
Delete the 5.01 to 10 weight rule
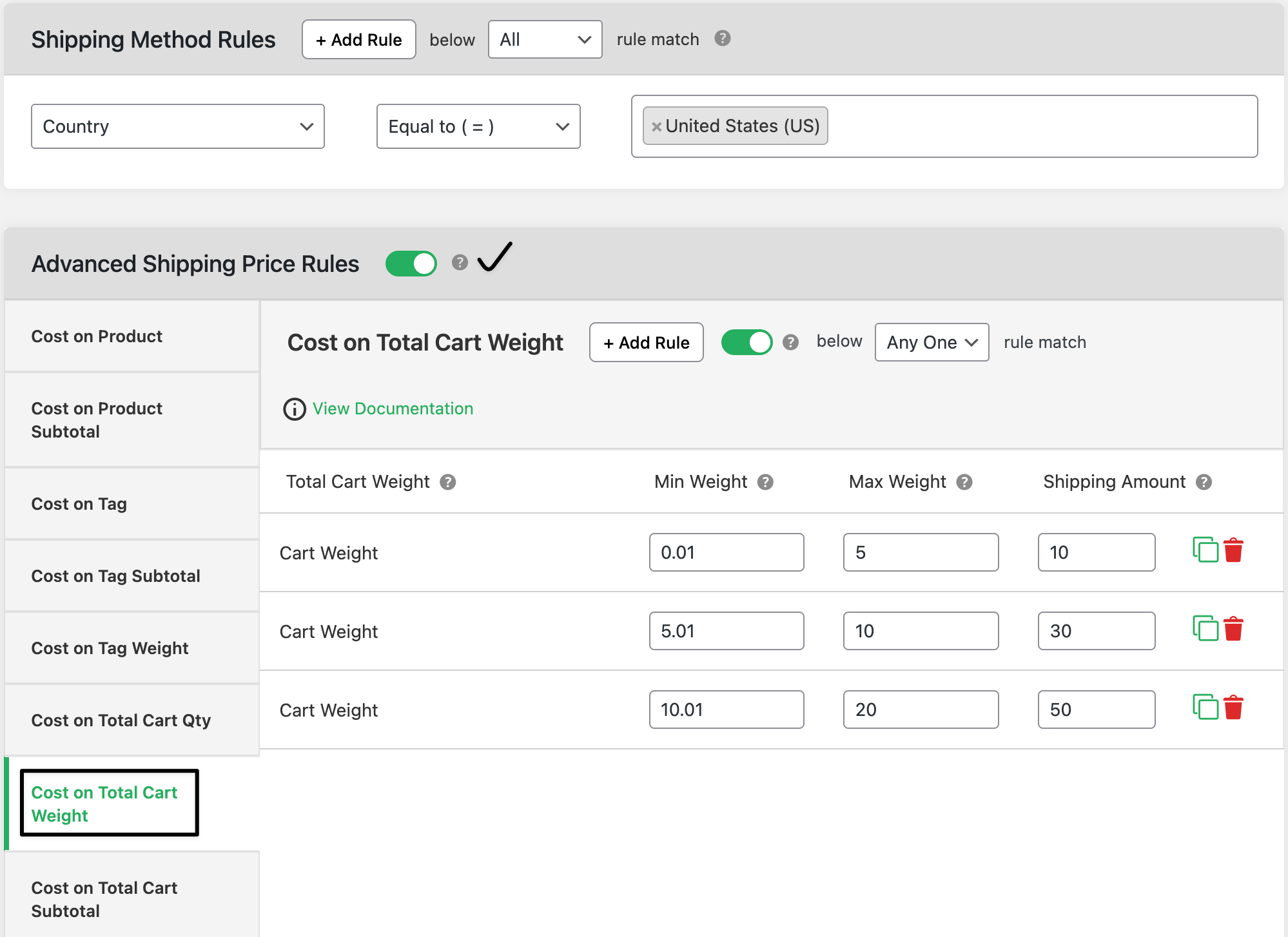click(1233, 630)
